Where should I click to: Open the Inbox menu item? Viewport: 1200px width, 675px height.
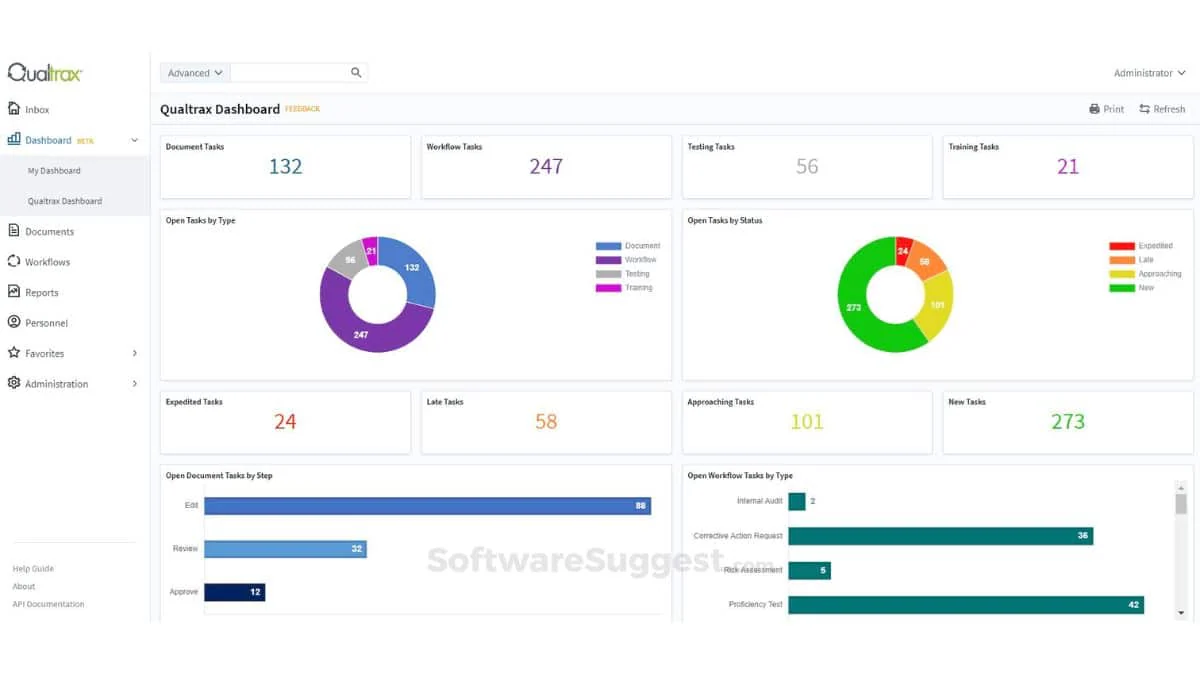[37, 110]
